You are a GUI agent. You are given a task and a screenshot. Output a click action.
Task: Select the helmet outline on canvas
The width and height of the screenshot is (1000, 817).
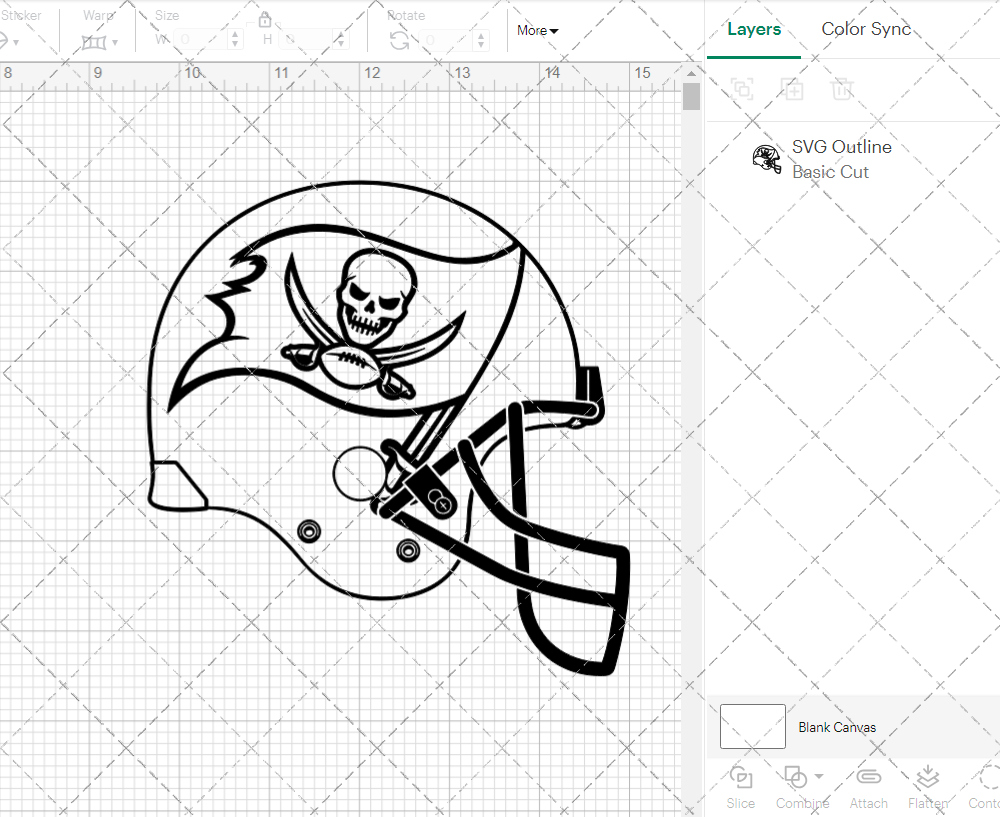pos(388,428)
